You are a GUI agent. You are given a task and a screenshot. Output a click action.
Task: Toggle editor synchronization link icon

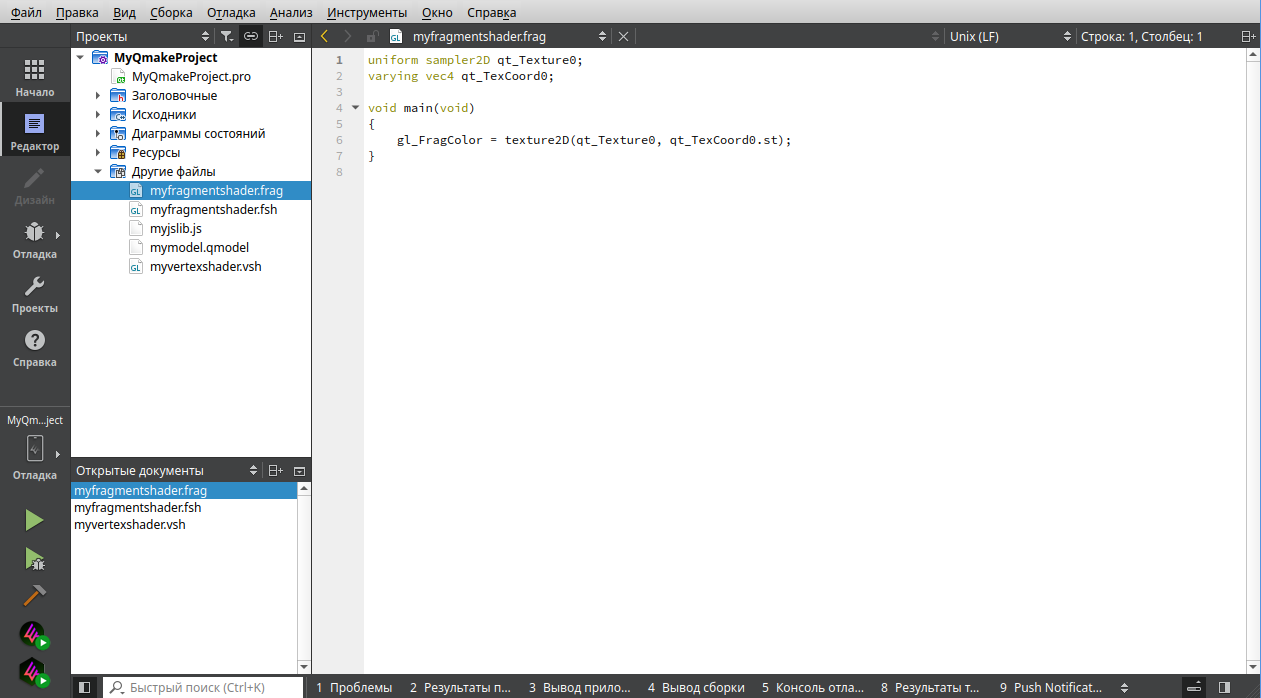251,37
